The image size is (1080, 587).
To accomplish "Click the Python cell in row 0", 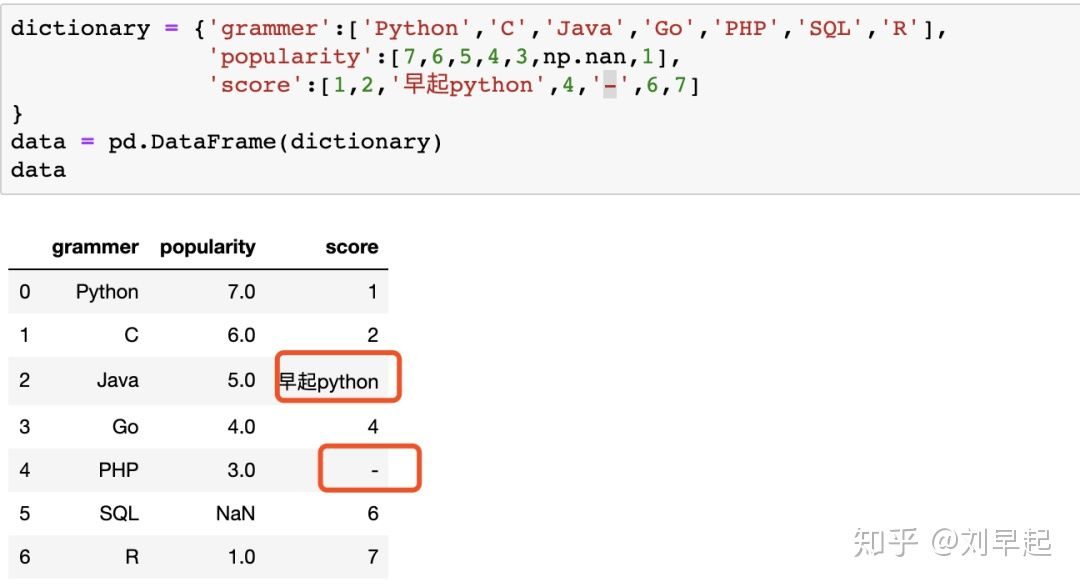I will coord(107,292).
